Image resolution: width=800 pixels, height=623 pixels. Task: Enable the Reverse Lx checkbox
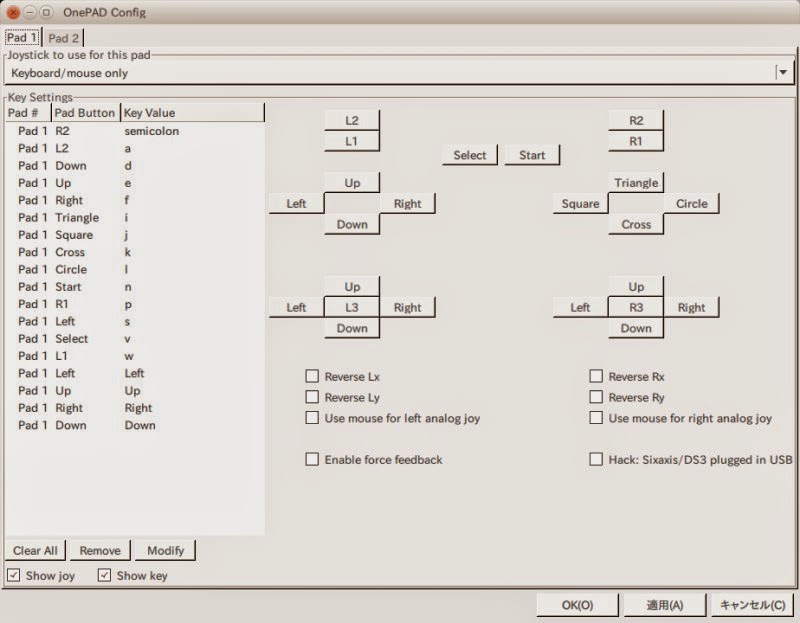[312, 377]
